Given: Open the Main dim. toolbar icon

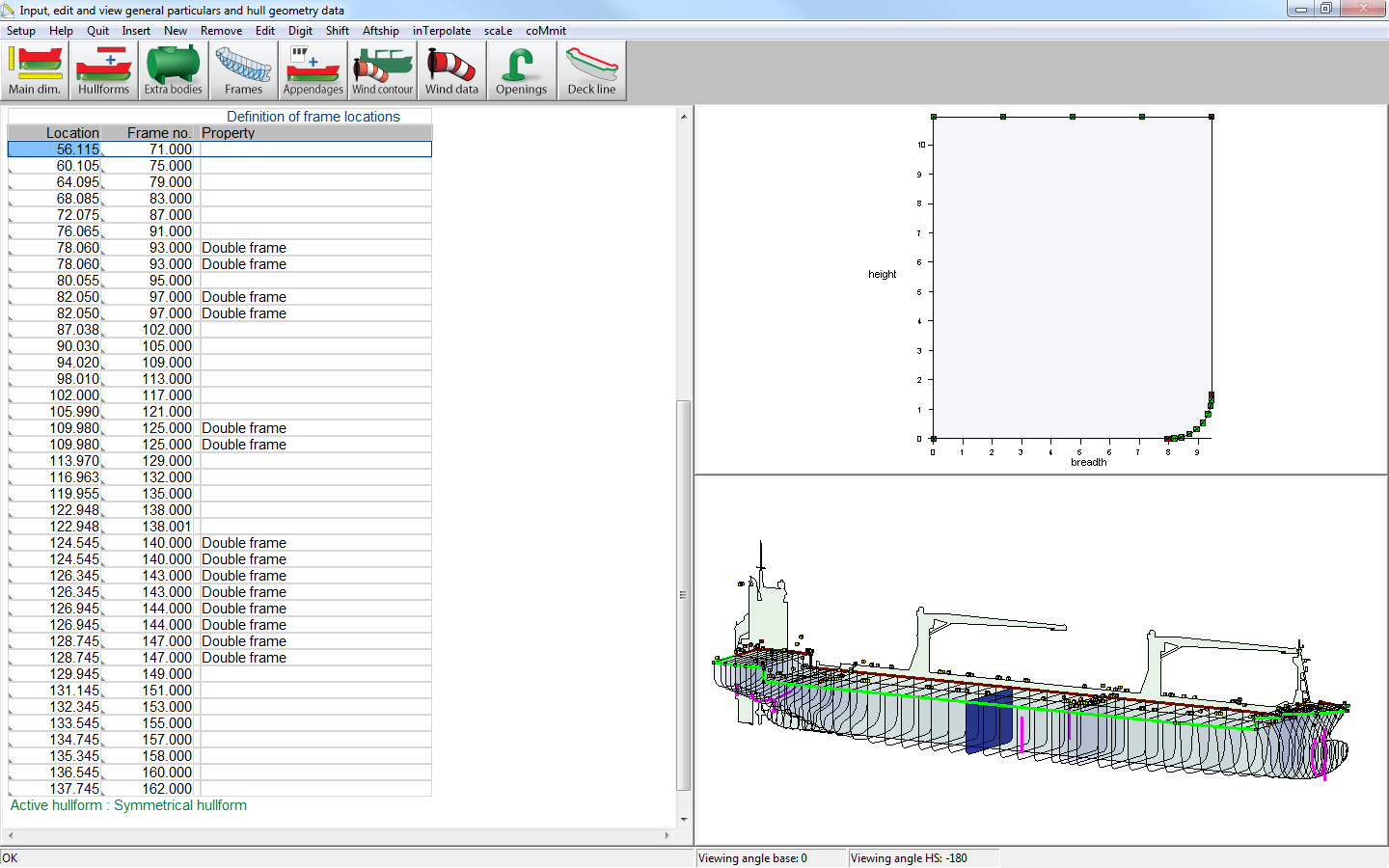Looking at the screenshot, I should coord(35,70).
